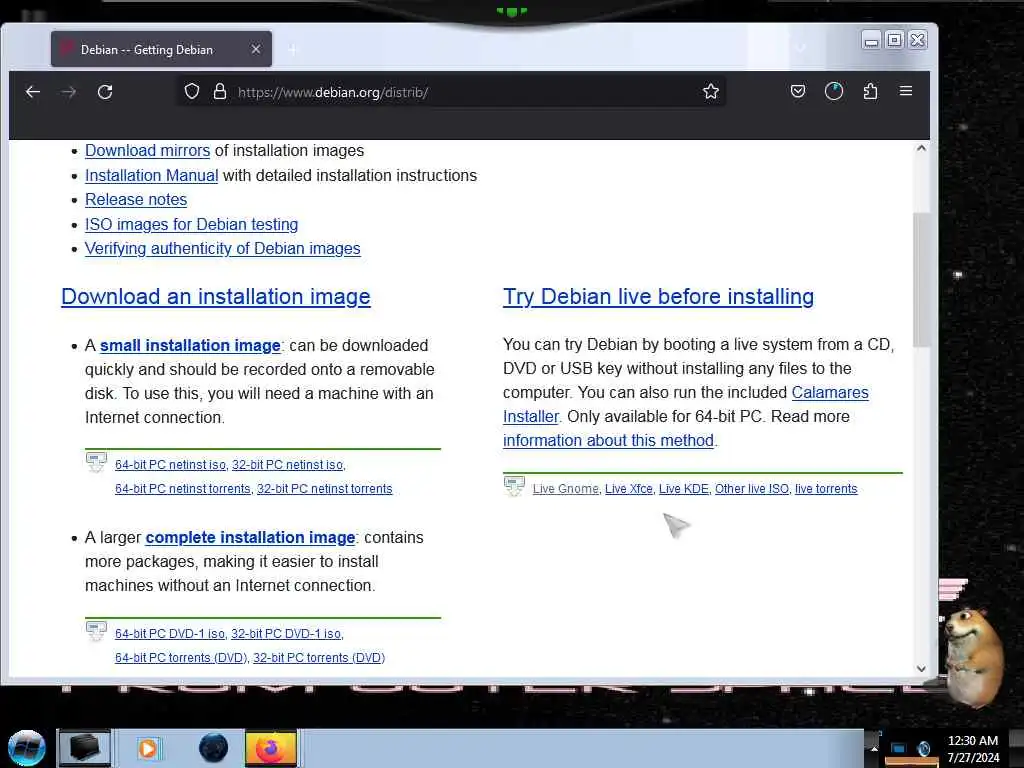The height and width of the screenshot is (768, 1024).
Task: Open the dark globe taskbar icon
Action: click(x=213, y=748)
